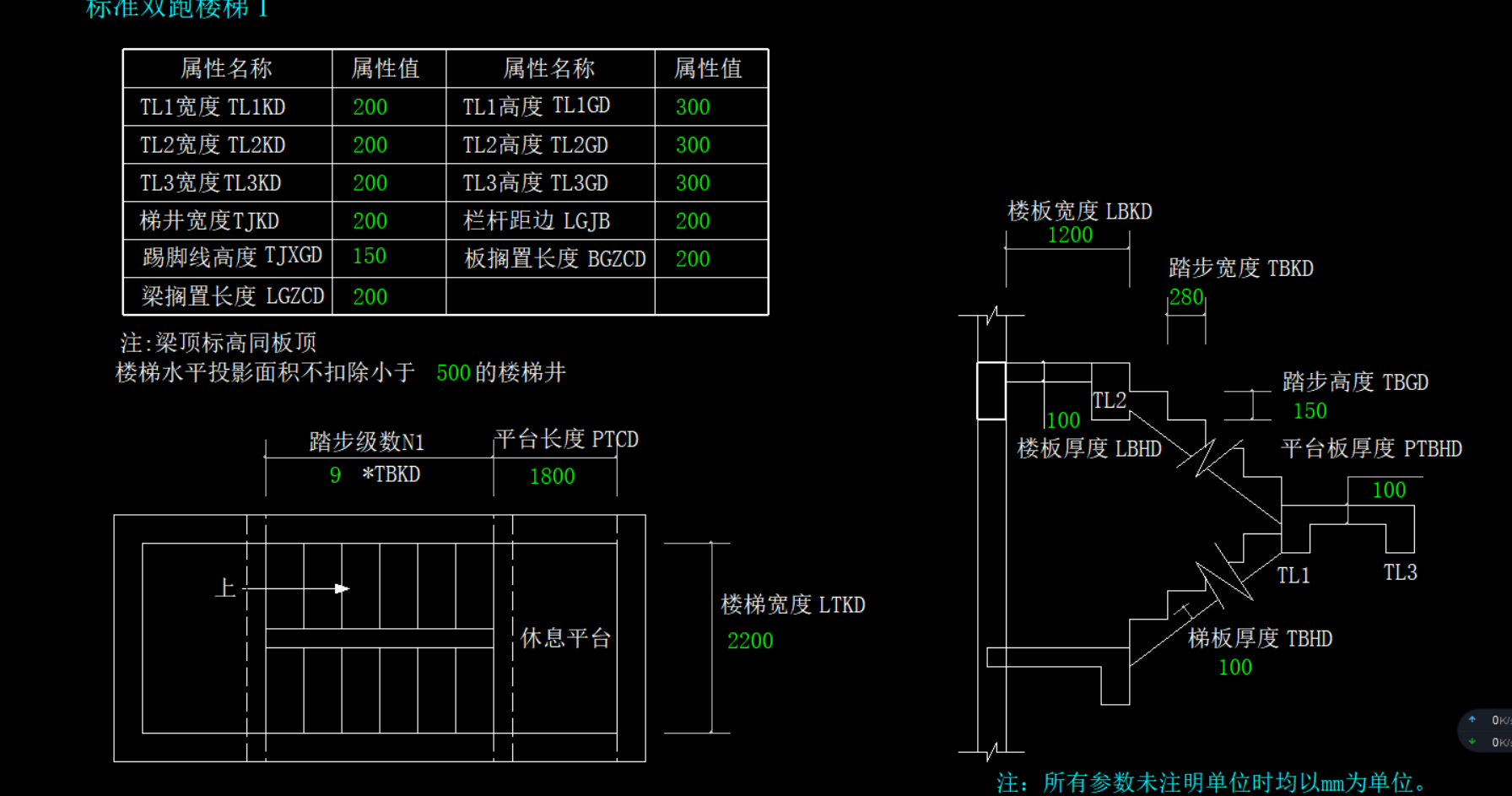Edit the 梯井宽度 TJKD value 200
The image size is (1512, 796).
pyautogui.click(x=370, y=221)
